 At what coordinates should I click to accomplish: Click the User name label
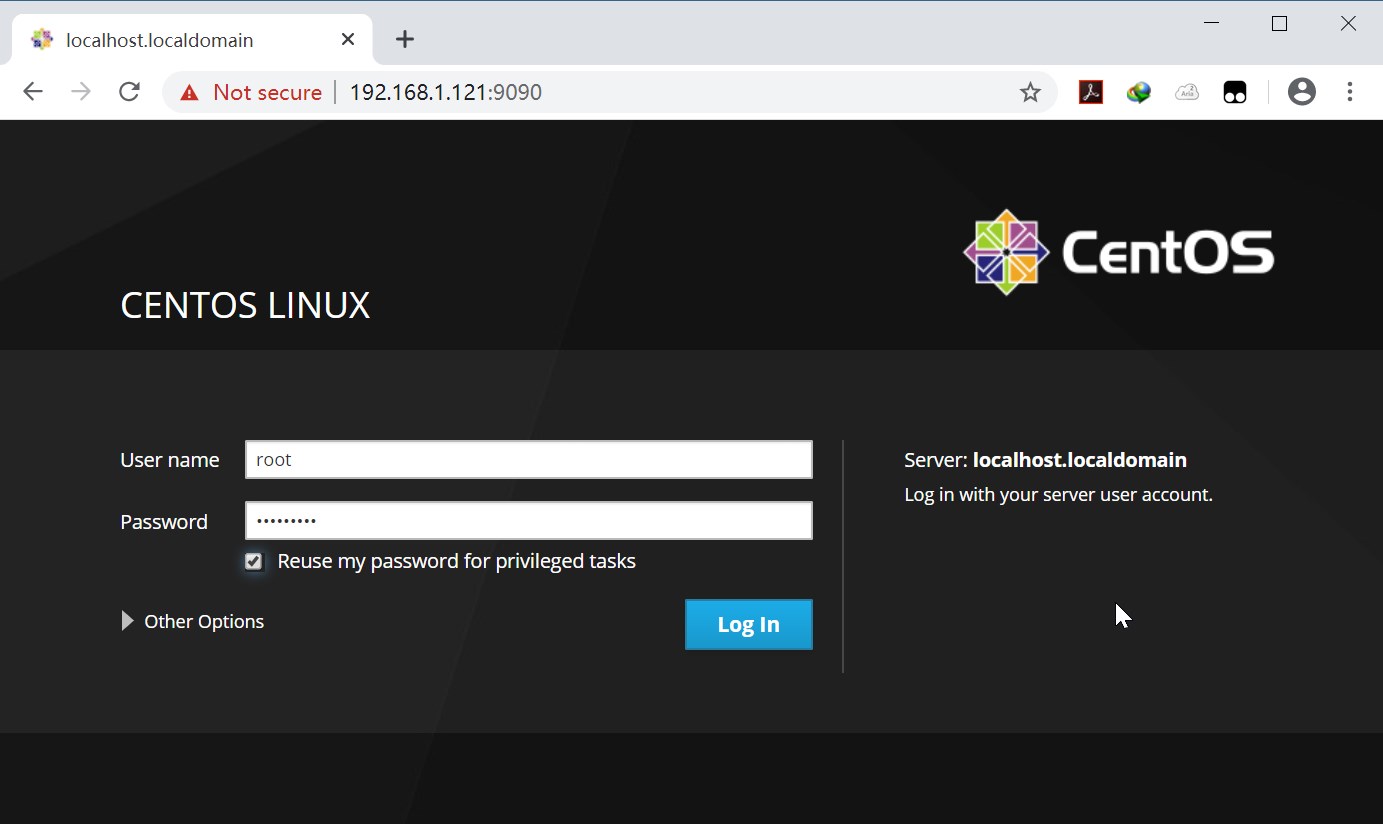point(170,460)
